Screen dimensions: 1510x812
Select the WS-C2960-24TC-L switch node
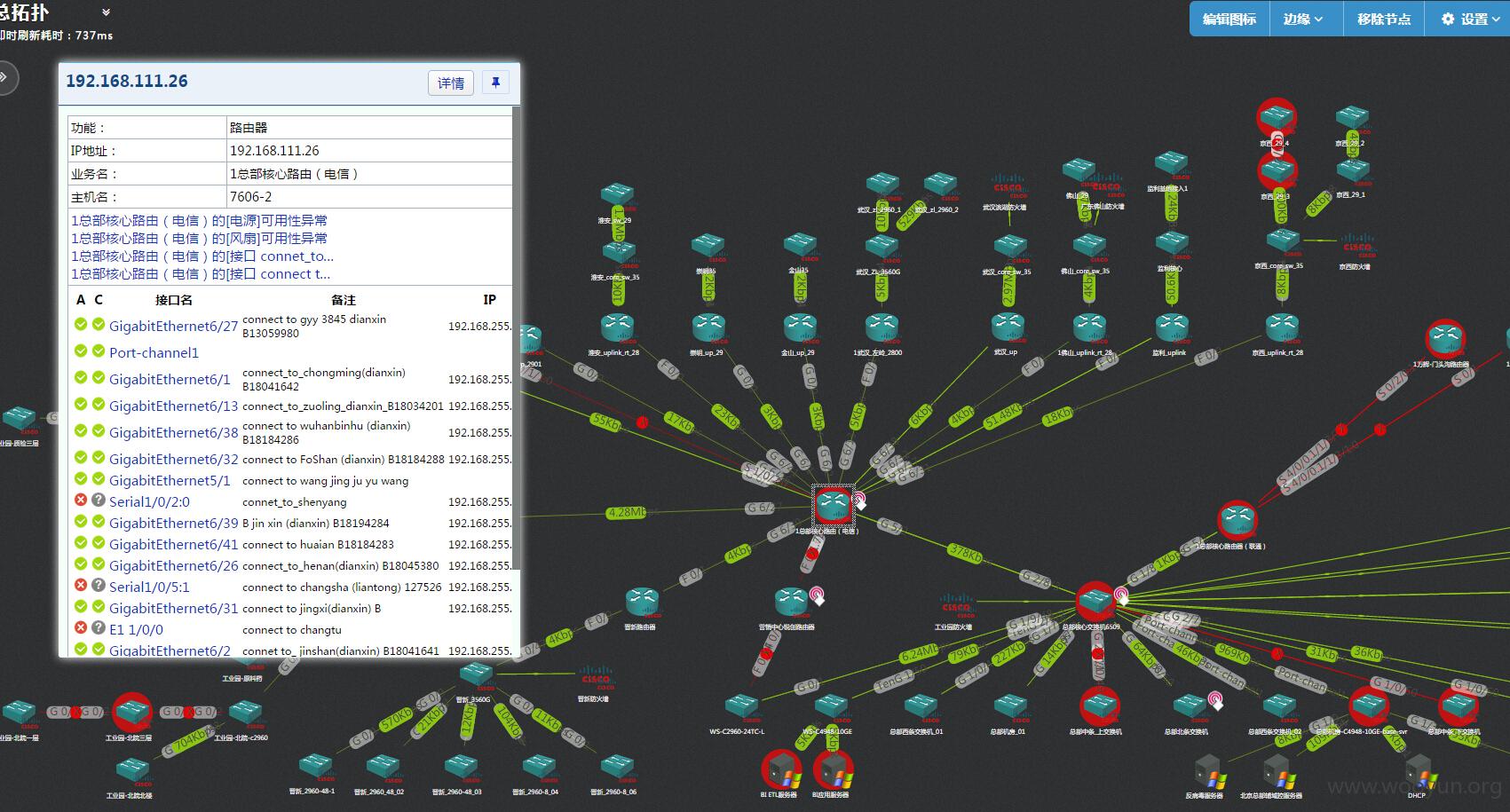tap(741, 707)
